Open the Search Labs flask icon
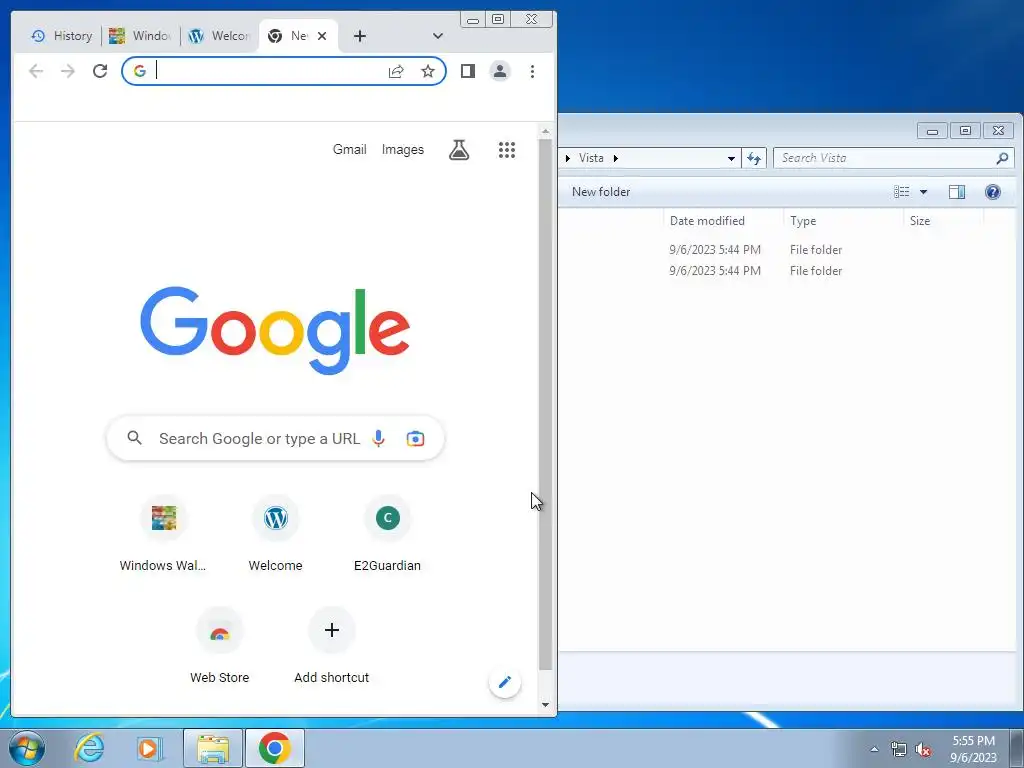 (x=459, y=150)
